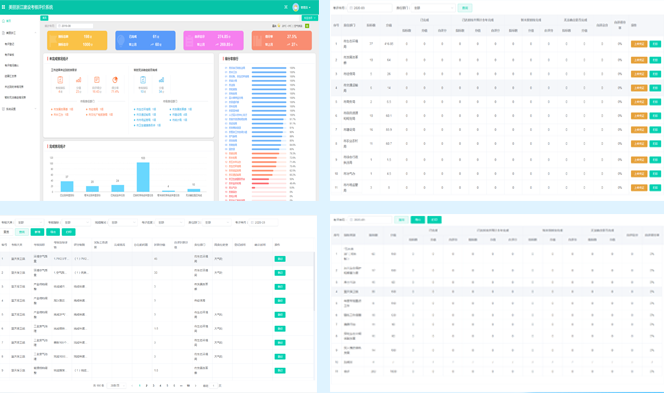Click the teal search button next to the department dropdown
The width and height of the screenshot is (664, 393).
coord(465,8)
